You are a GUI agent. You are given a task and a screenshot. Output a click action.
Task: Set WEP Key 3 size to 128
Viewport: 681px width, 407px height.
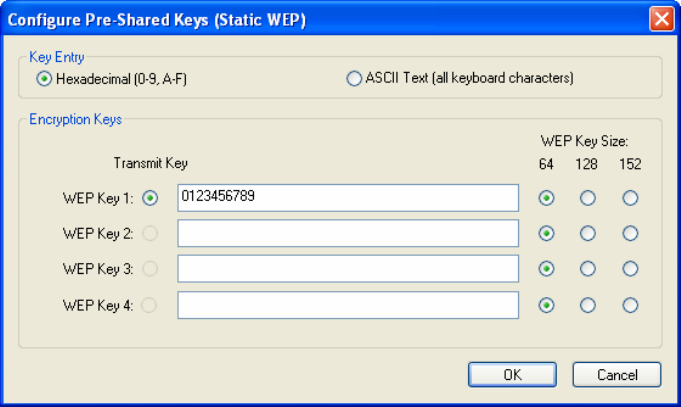(588, 269)
